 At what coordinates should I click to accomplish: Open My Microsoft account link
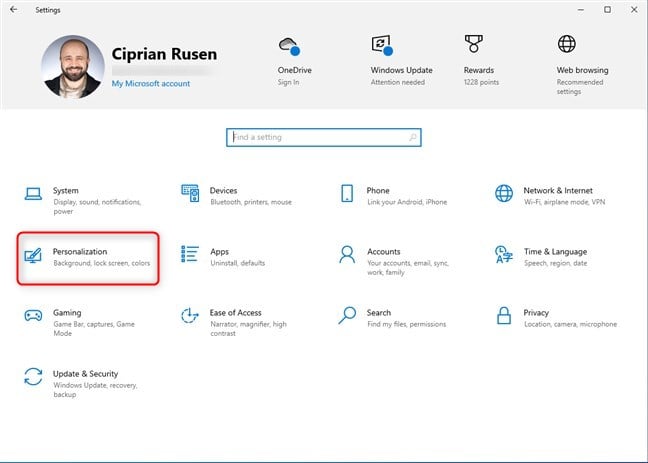coord(151,84)
